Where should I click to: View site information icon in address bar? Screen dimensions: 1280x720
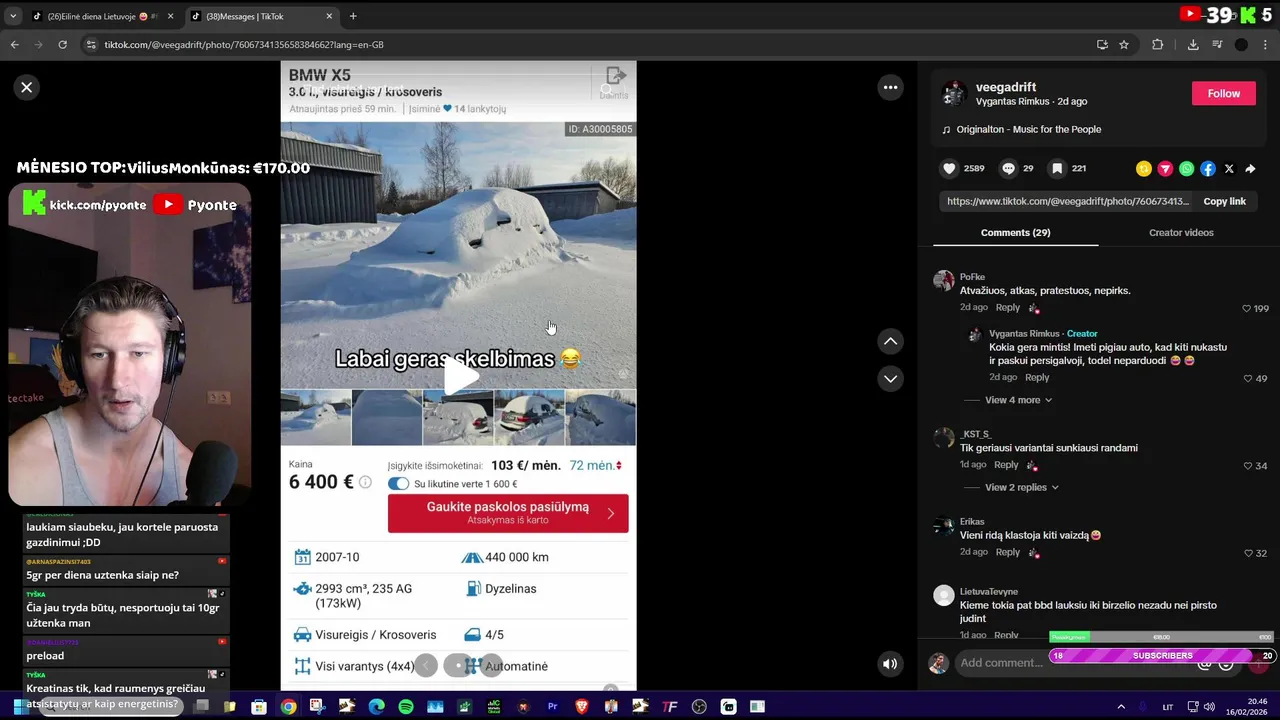[x=91, y=45]
